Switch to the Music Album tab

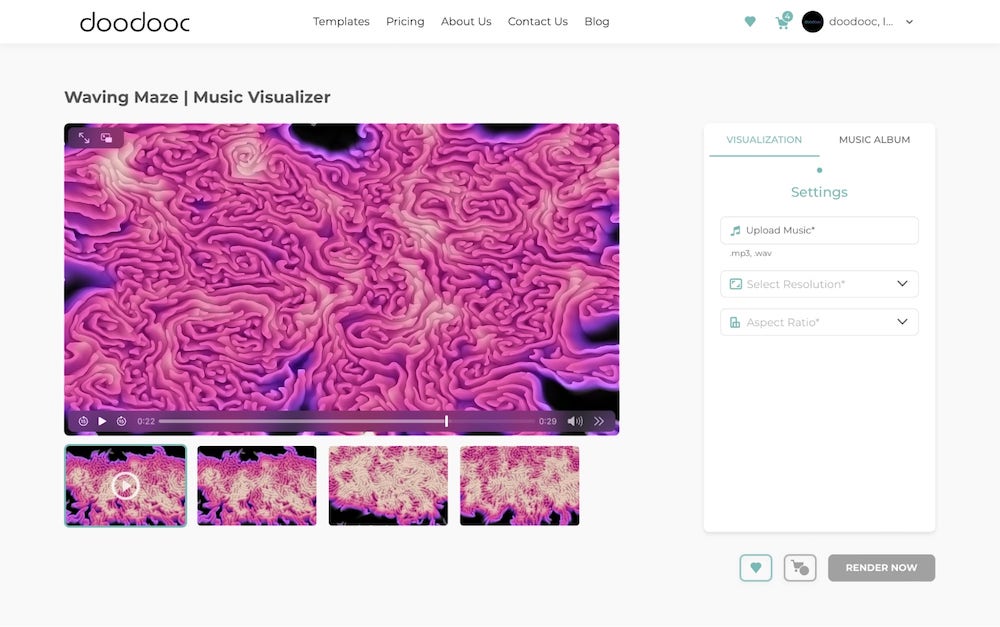(x=874, y=140)
